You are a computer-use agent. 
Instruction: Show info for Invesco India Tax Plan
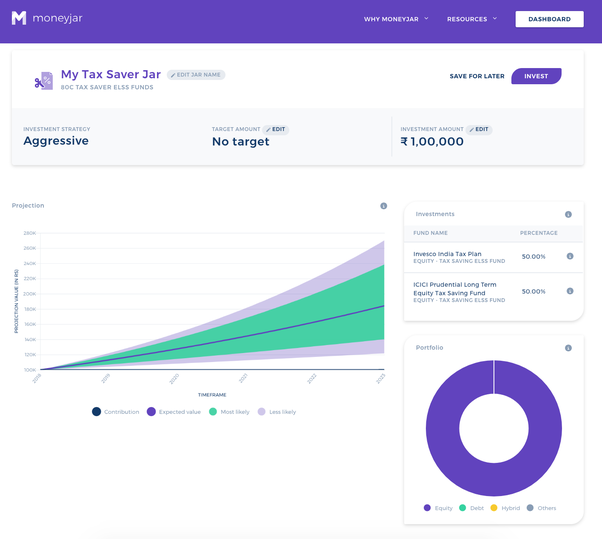click(570, 256)
